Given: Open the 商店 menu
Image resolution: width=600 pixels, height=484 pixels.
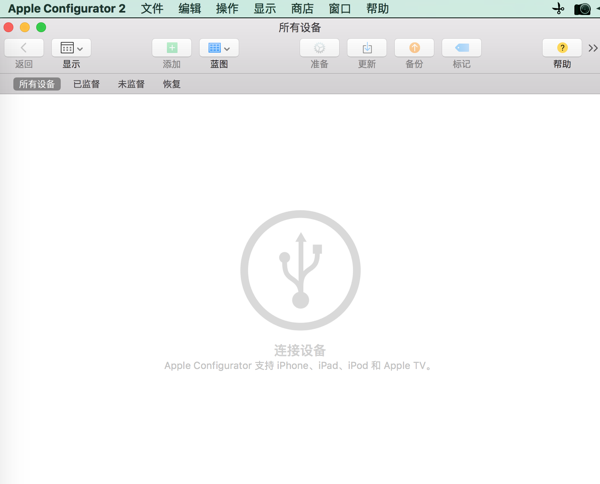Looking at the screenshot, I should point(302,8).
